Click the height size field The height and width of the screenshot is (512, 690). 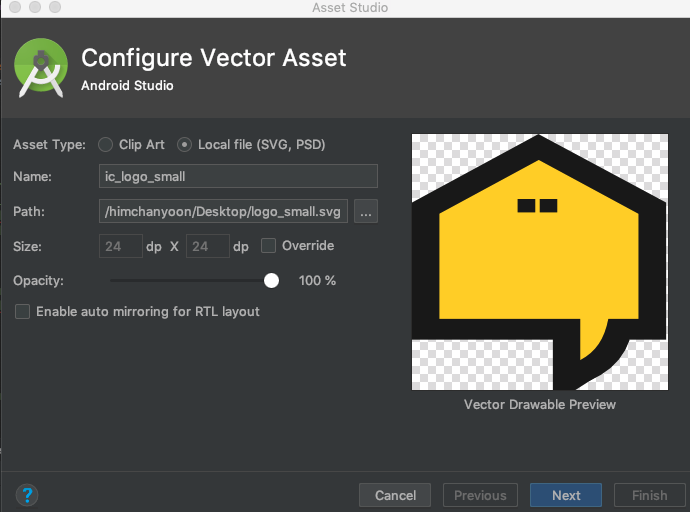[208, 246]
